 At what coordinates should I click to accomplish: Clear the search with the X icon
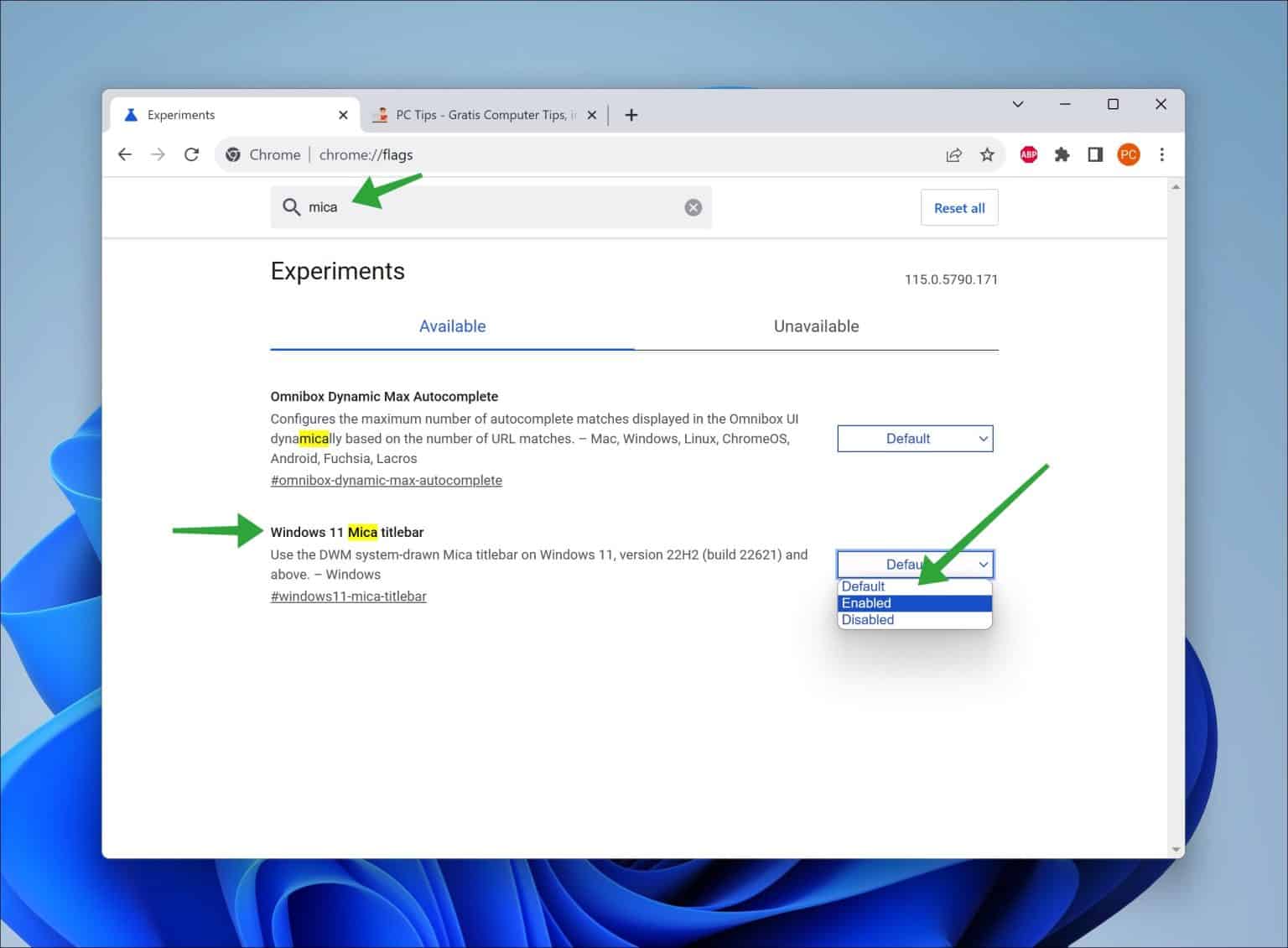pyautogui.click(x=693, y=207)
